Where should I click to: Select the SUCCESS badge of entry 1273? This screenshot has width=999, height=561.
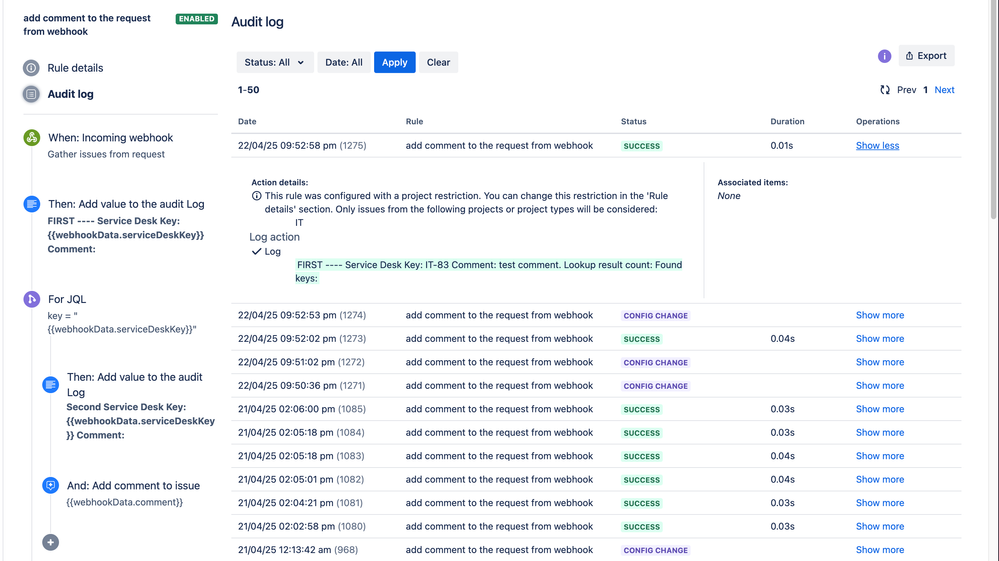(642, 339)
